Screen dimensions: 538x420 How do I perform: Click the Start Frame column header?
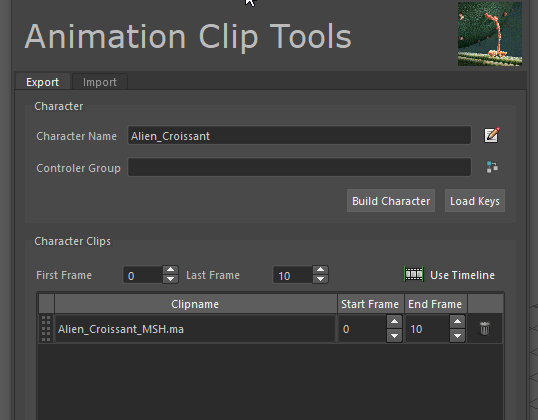(370, 304)
